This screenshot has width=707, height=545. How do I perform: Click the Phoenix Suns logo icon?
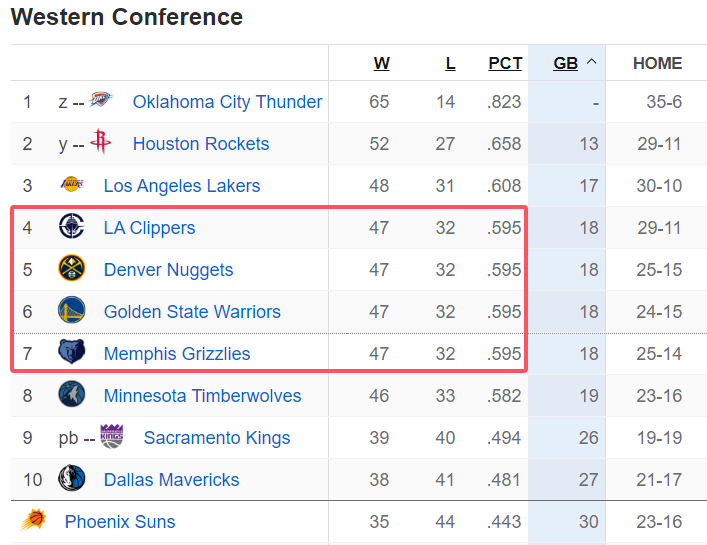(34, 521)
